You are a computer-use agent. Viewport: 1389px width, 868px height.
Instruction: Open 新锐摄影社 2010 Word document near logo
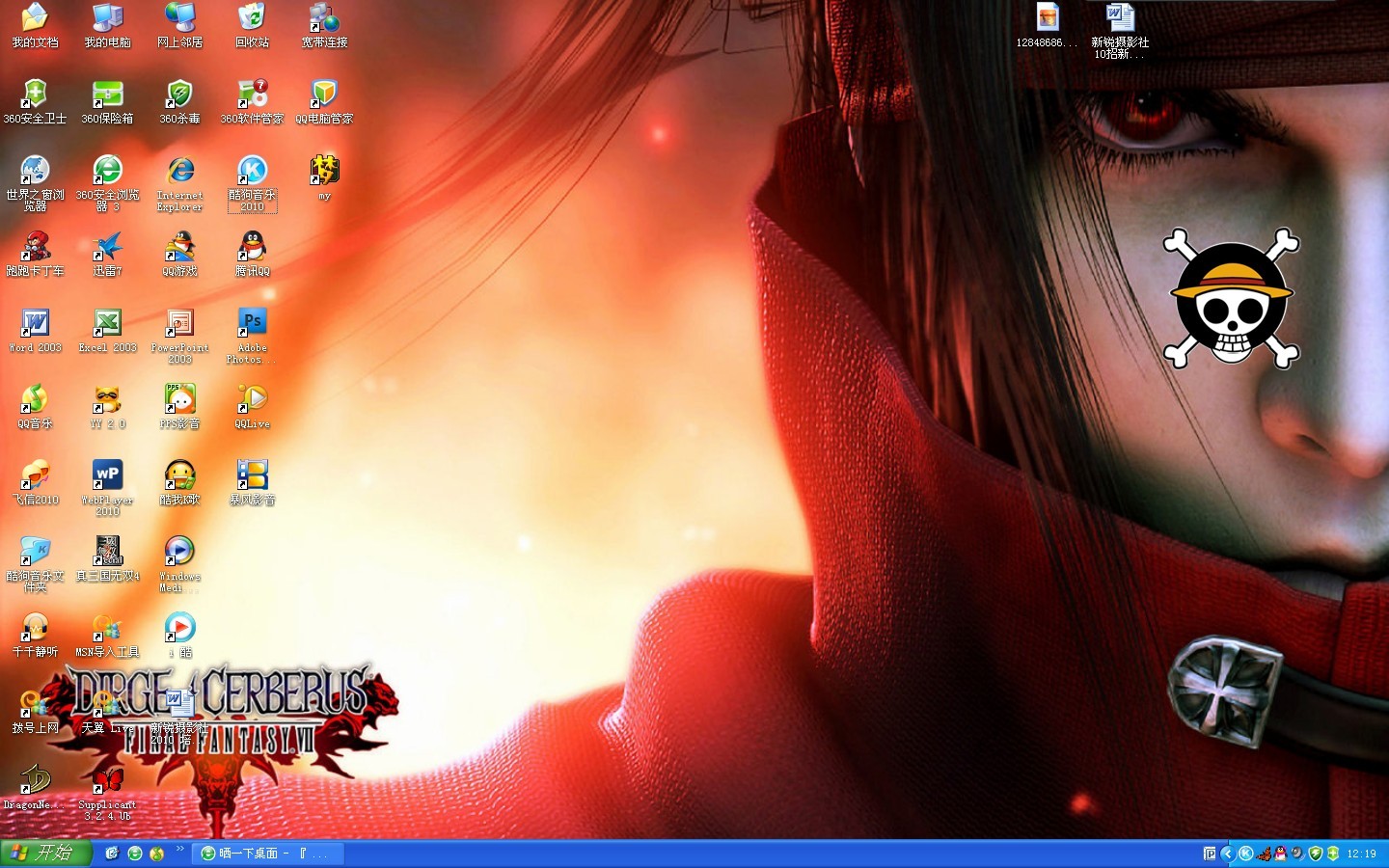[179, 717]
